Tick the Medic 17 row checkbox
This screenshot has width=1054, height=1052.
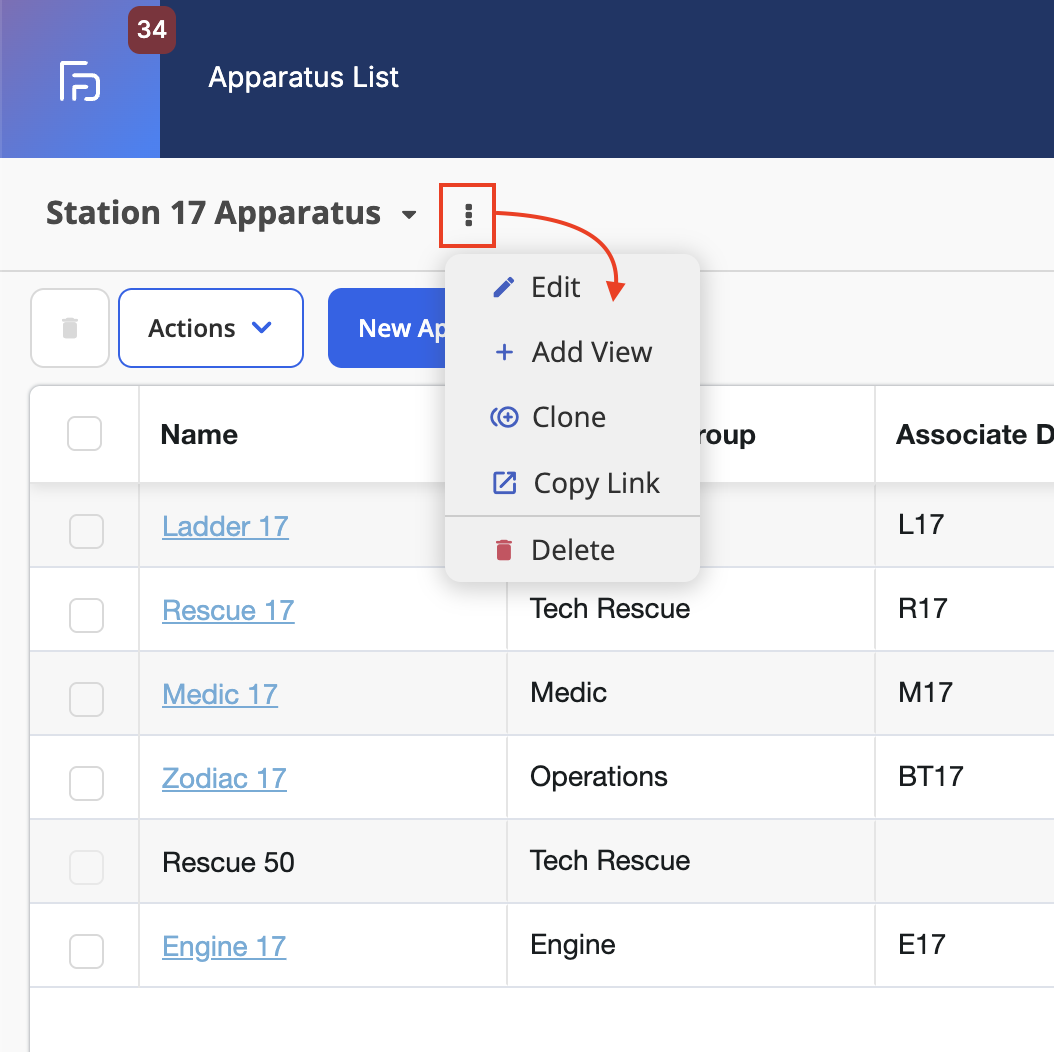86,699
